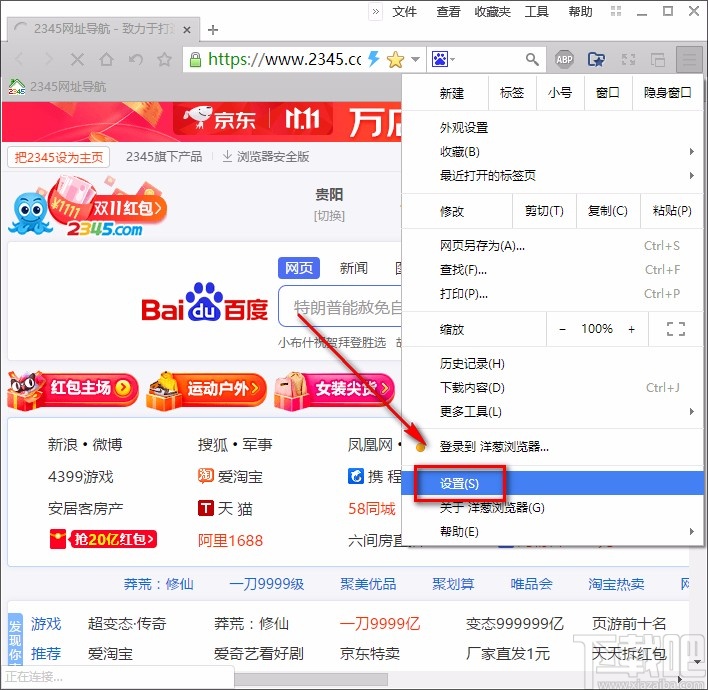708x690 pixels.
Task: Open address bar dropdown arrow
Action: [416, 59]
